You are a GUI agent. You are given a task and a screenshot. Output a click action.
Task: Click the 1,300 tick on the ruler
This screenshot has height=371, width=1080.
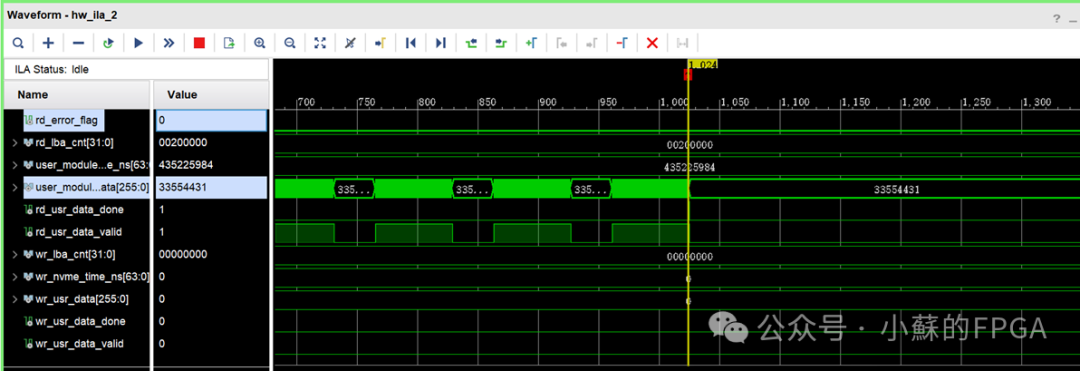(1037, 102)
